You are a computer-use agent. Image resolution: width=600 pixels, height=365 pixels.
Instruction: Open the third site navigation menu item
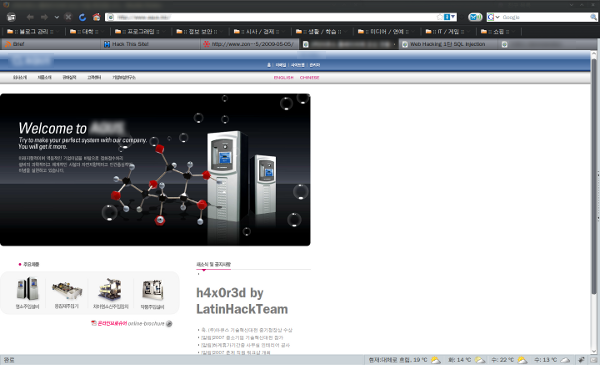[69, 77]
